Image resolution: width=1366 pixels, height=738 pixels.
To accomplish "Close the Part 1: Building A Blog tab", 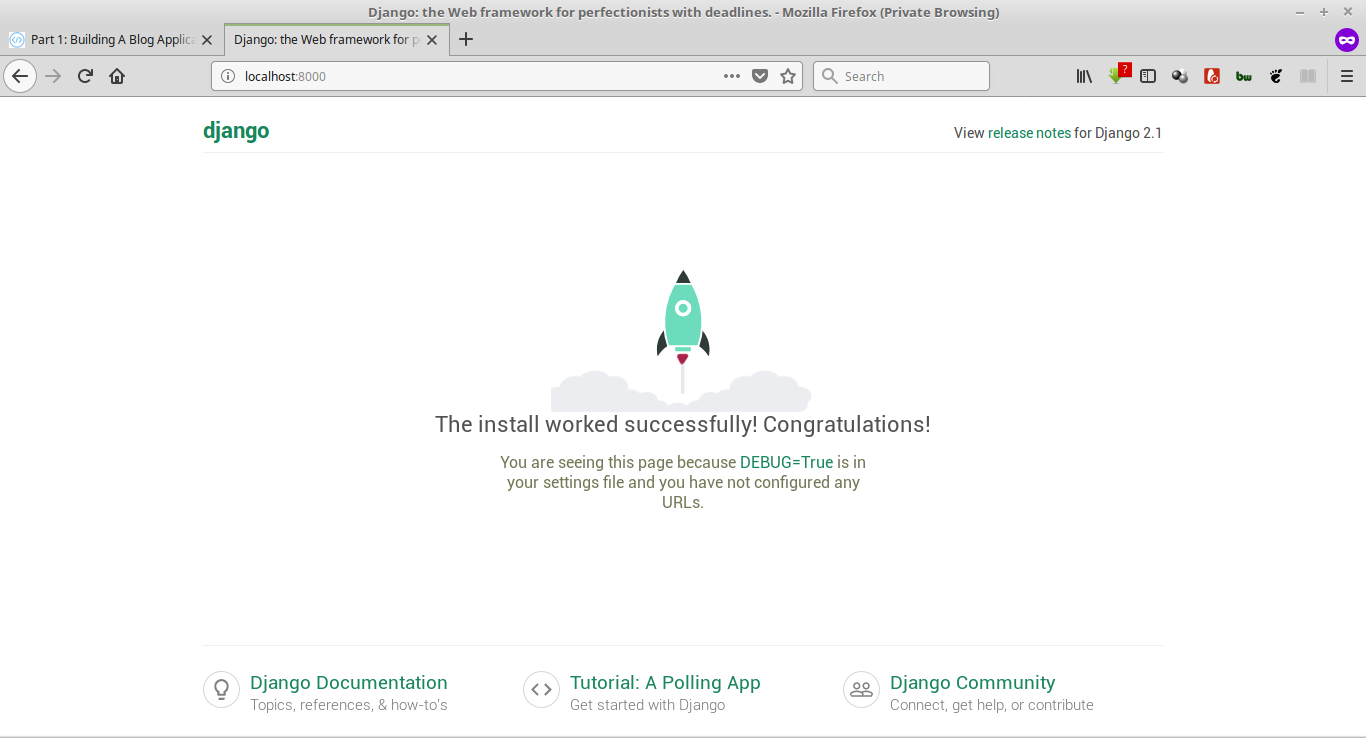I will click(x=207, y=40).
